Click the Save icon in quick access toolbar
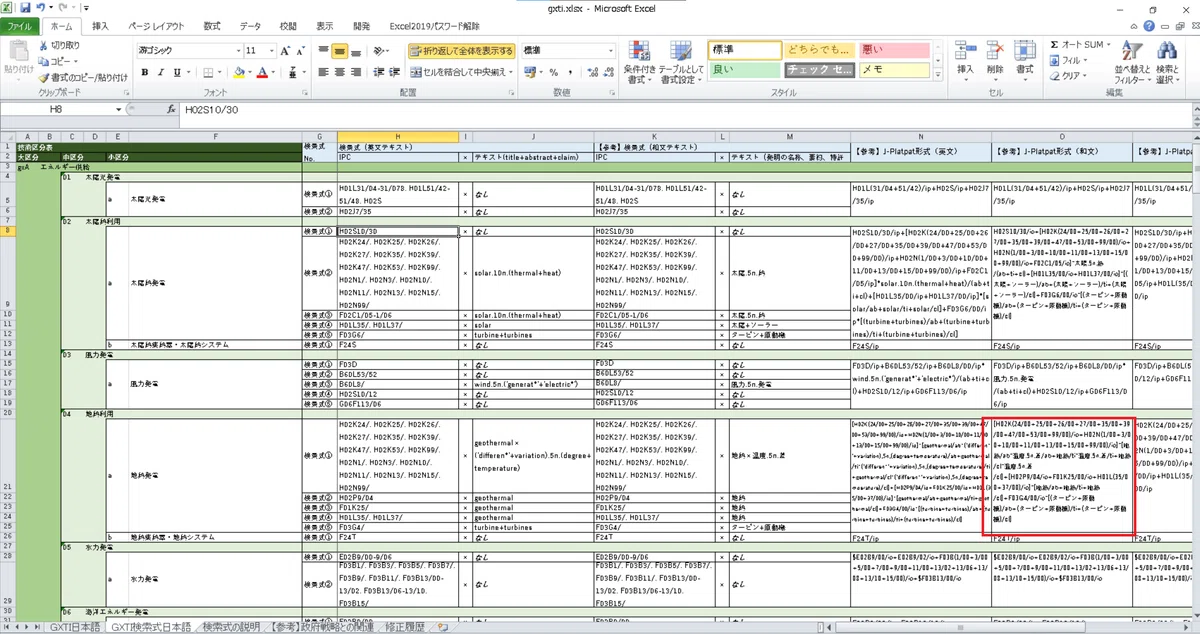 click(25, 7)
